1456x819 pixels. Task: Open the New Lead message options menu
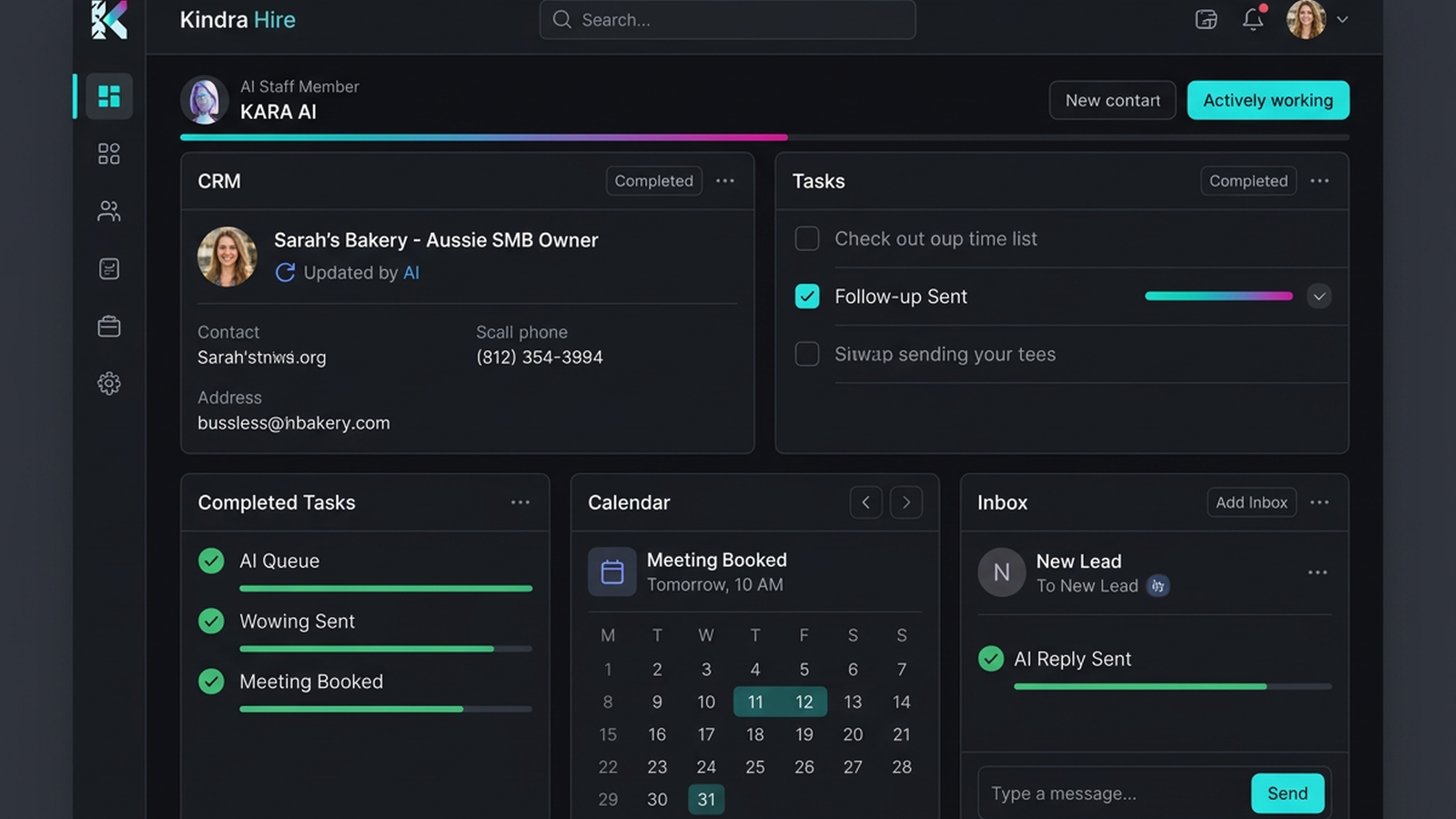click(1318, 572)
